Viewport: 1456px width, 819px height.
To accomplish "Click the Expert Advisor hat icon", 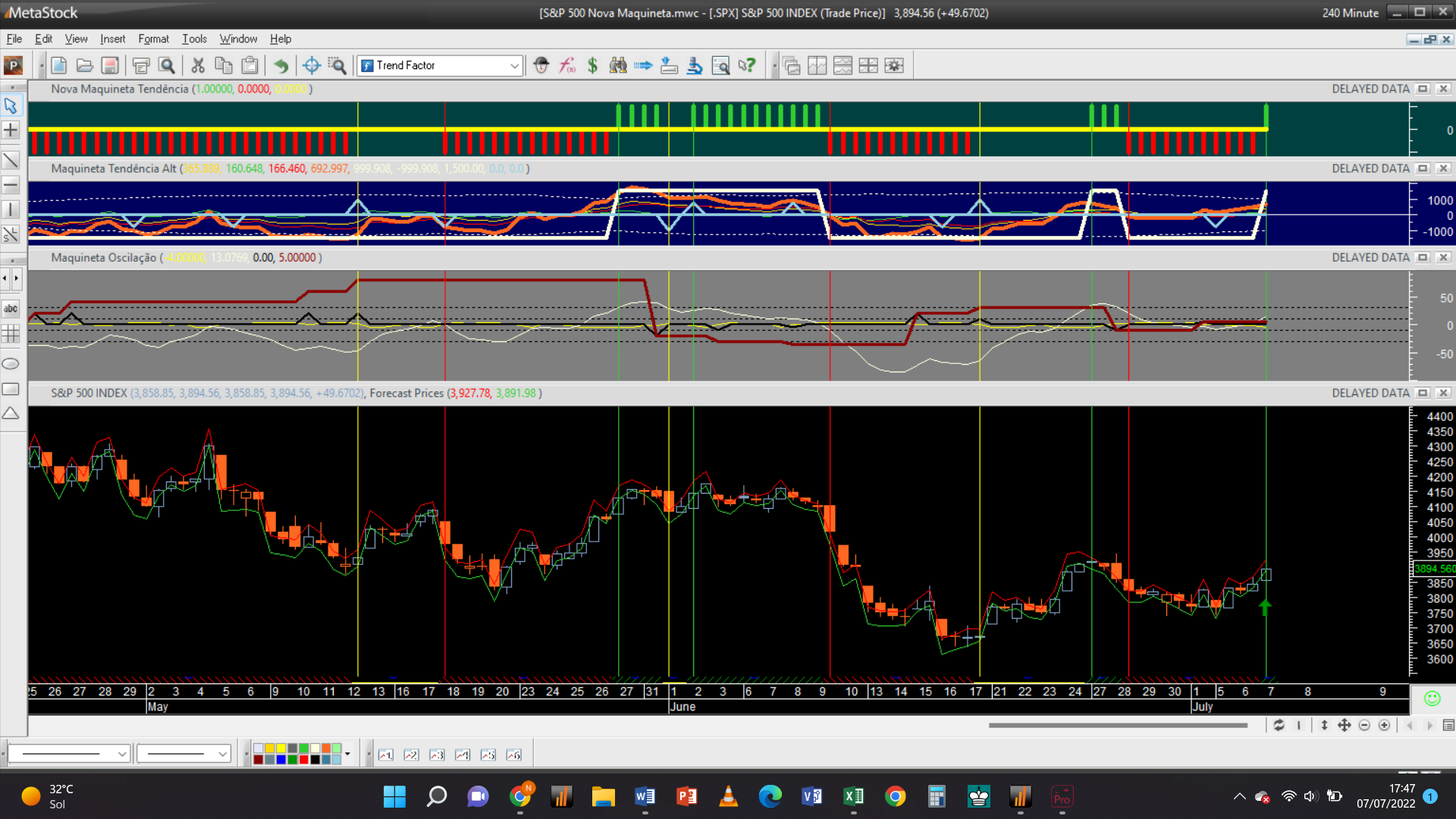I will (541, 66).
